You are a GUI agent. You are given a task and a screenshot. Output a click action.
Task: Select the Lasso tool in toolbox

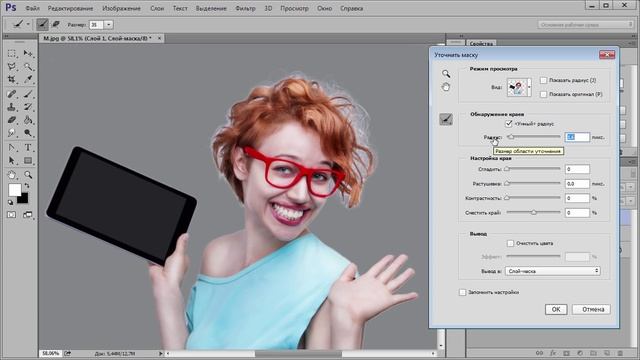[x=11, y=67]
